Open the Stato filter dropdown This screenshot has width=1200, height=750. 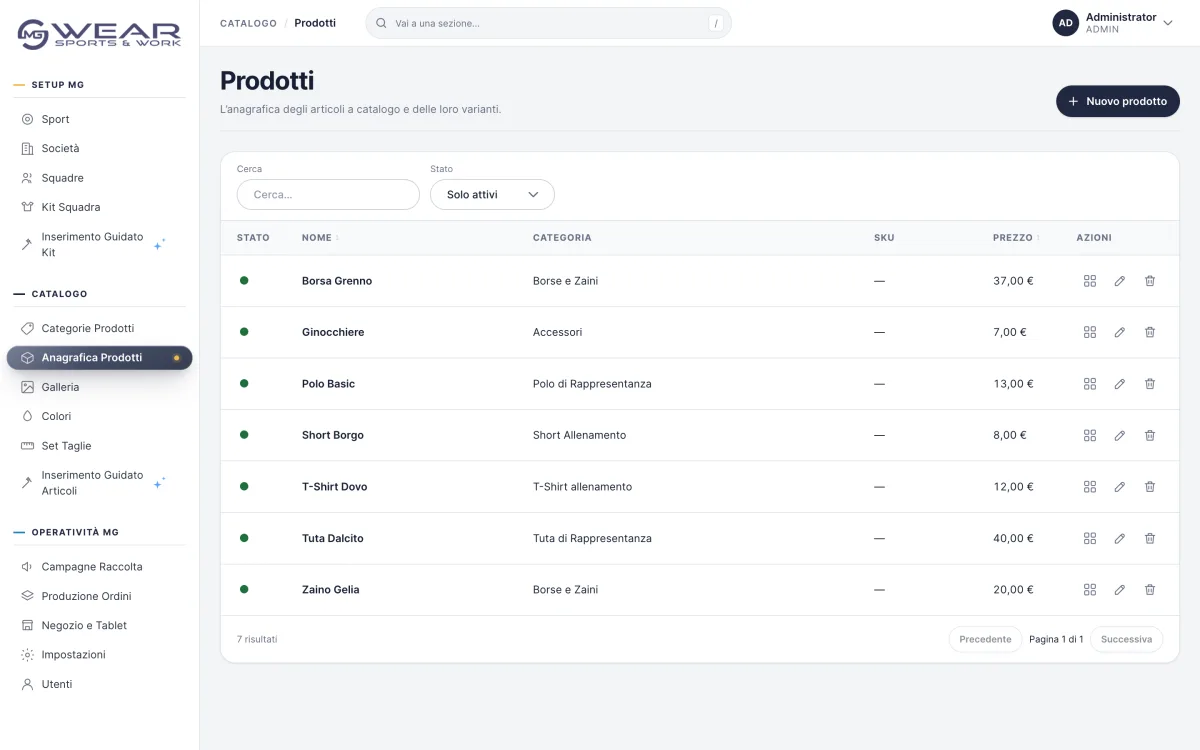click(x=492, y=195)
